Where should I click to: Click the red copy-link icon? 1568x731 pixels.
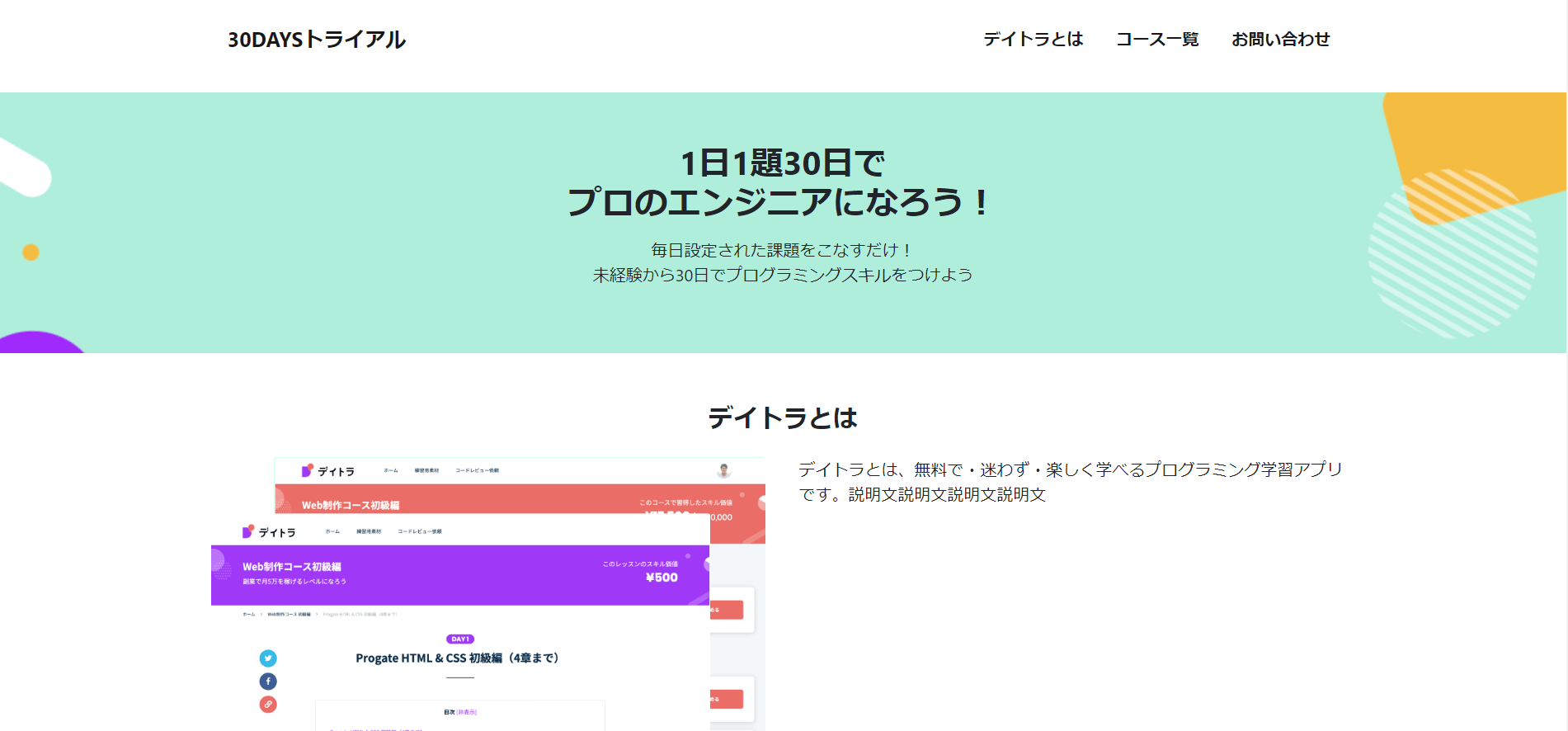268,705
